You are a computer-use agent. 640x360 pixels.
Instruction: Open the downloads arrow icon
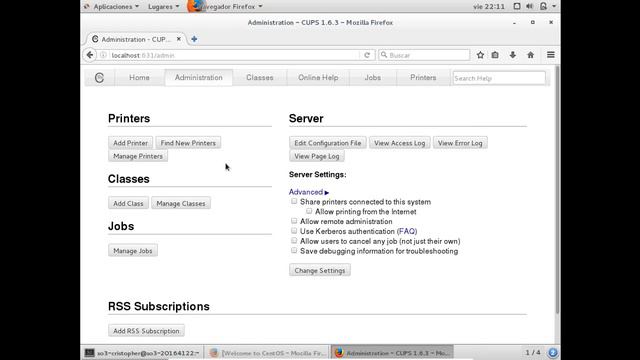click(513, 55)
